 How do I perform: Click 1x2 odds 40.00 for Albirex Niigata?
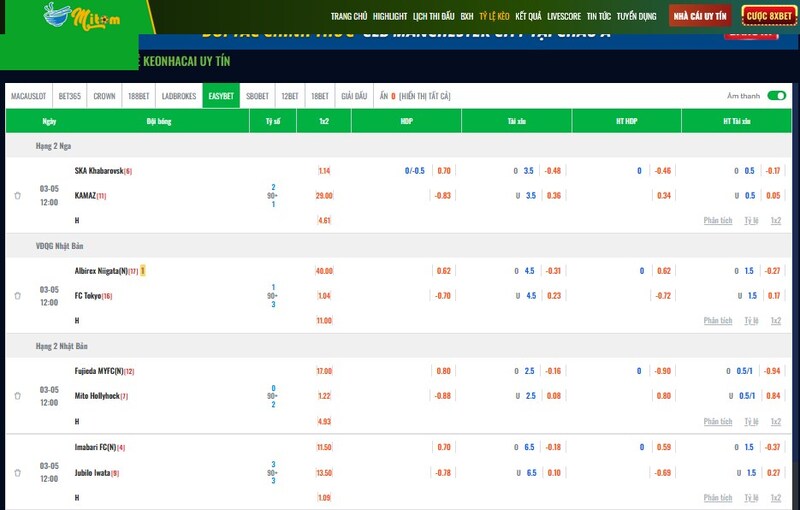point(324,271)
